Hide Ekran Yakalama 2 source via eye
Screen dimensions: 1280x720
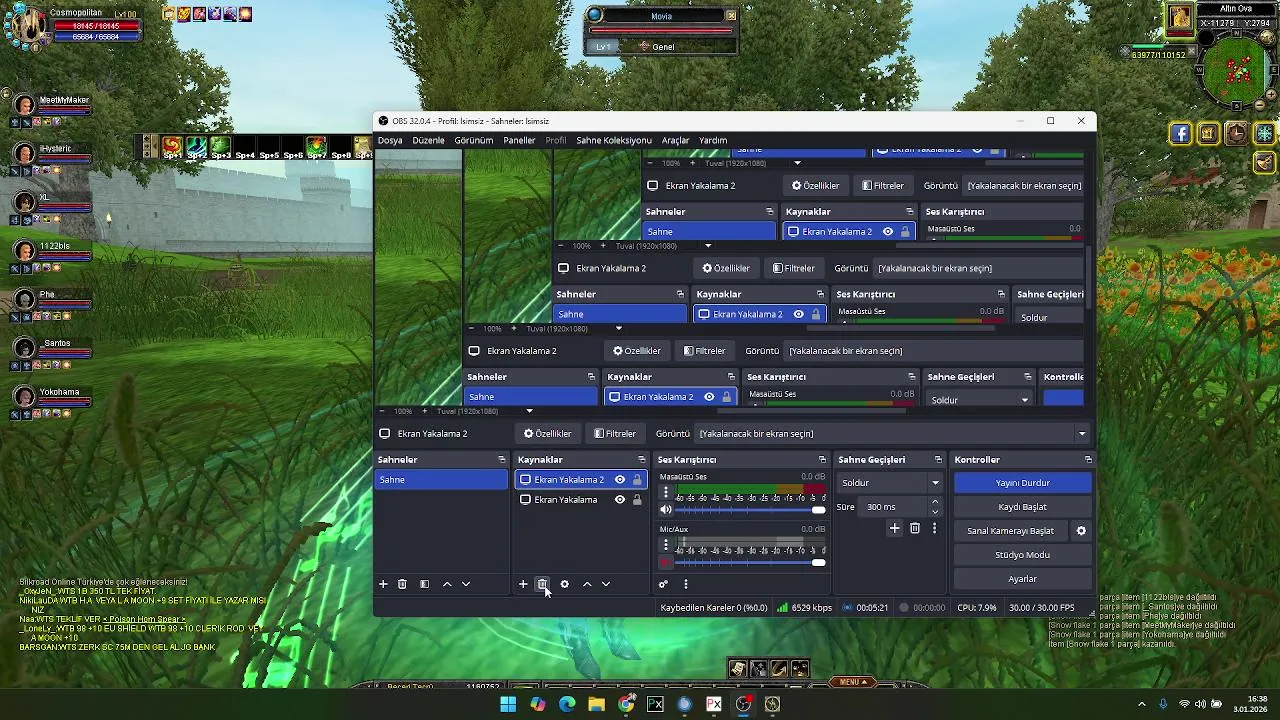[620, 480]
